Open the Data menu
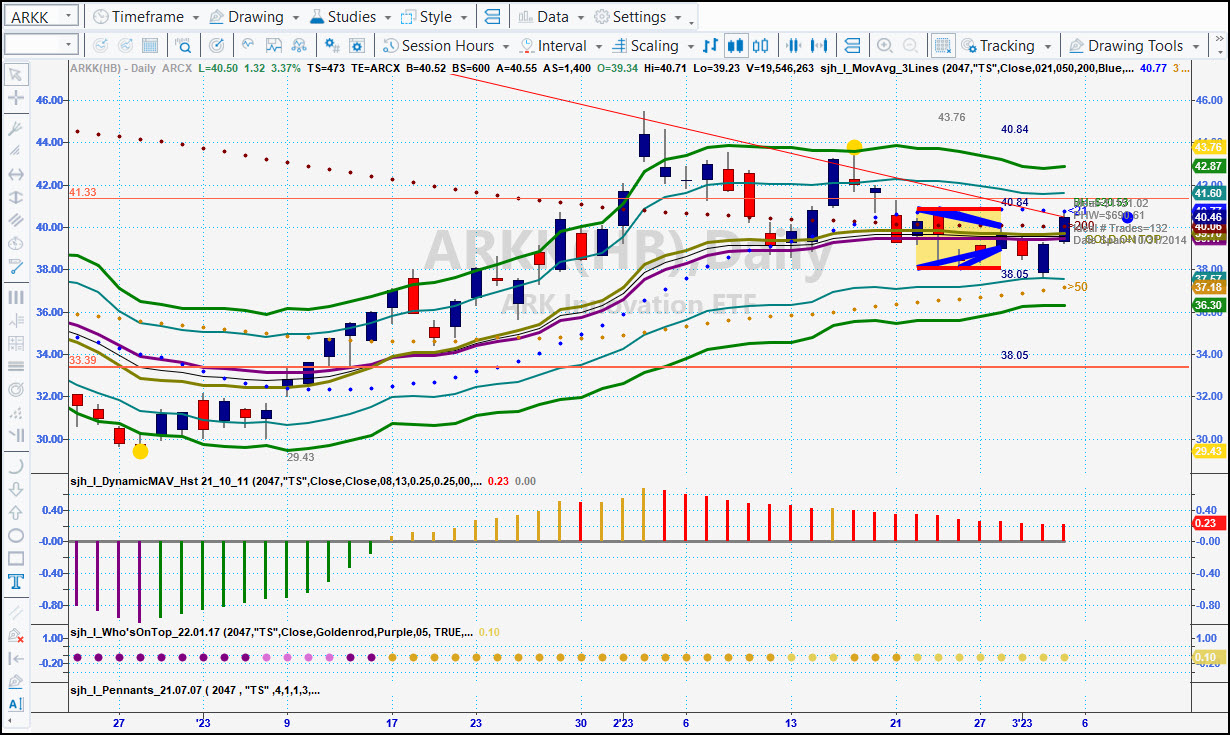Screen dimensions: 1230x735 point(551,17)
